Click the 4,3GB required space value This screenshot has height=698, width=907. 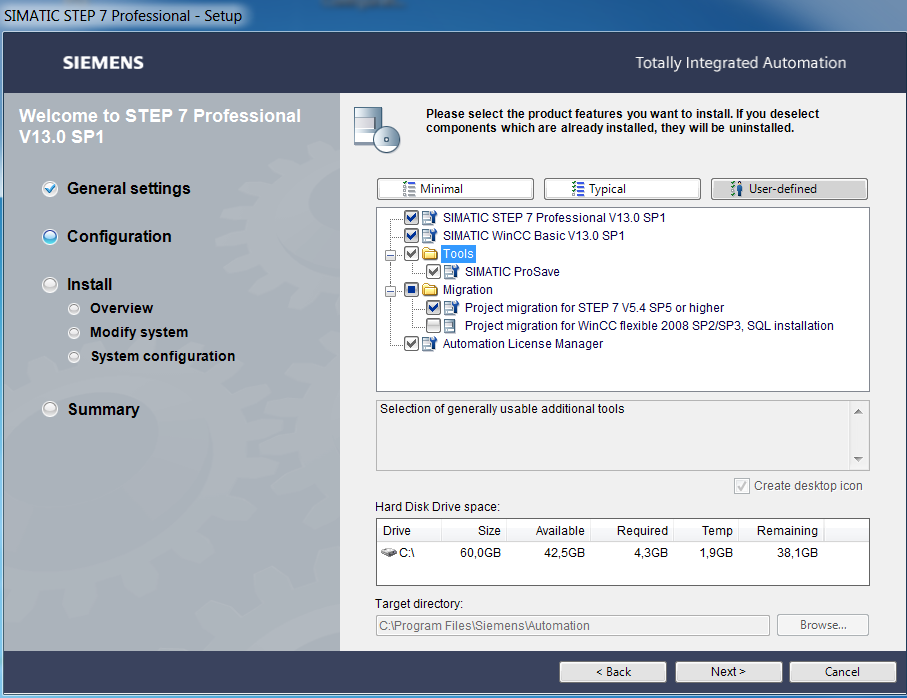(651, 553)
